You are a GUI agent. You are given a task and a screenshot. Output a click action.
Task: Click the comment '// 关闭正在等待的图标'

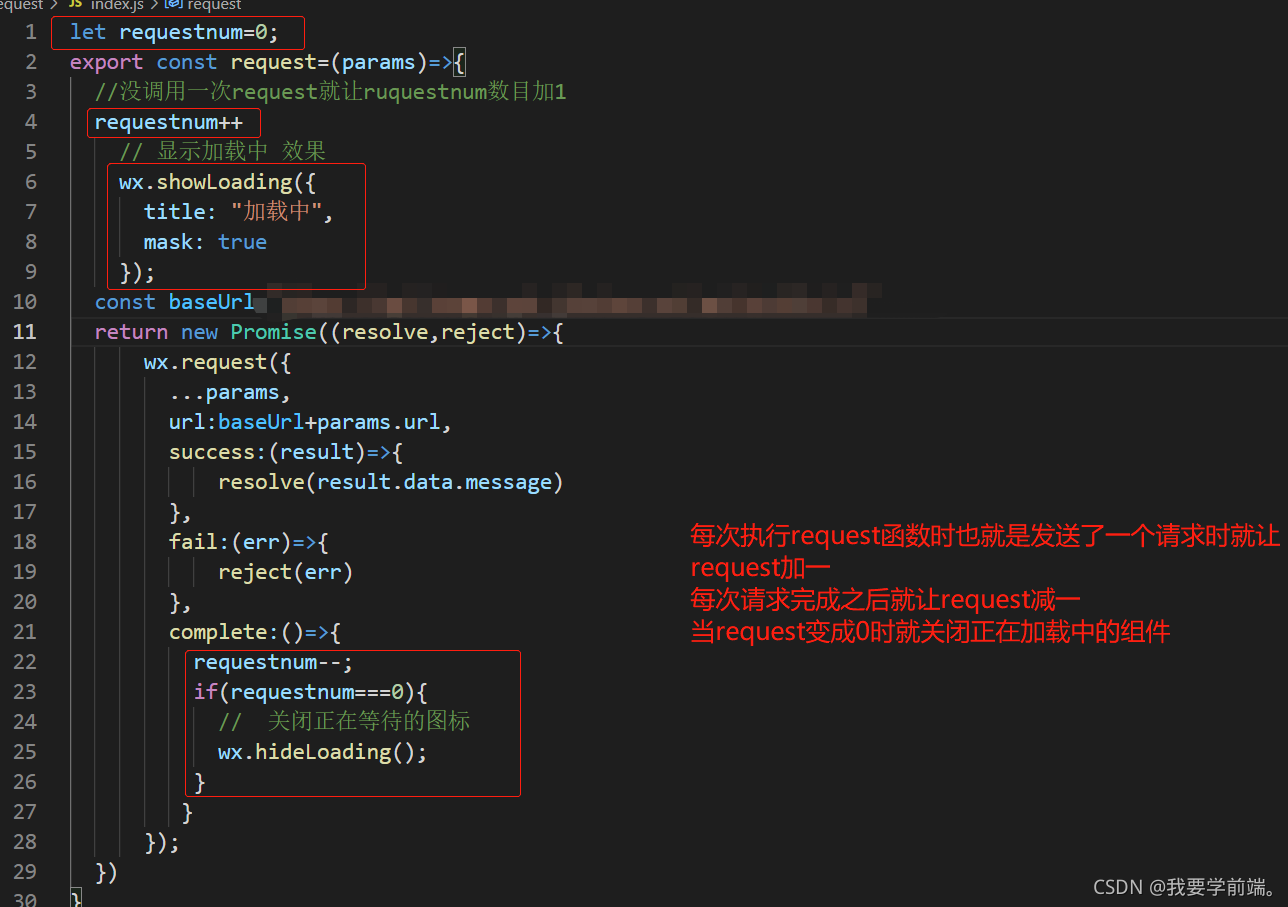[x=344, y=722]
